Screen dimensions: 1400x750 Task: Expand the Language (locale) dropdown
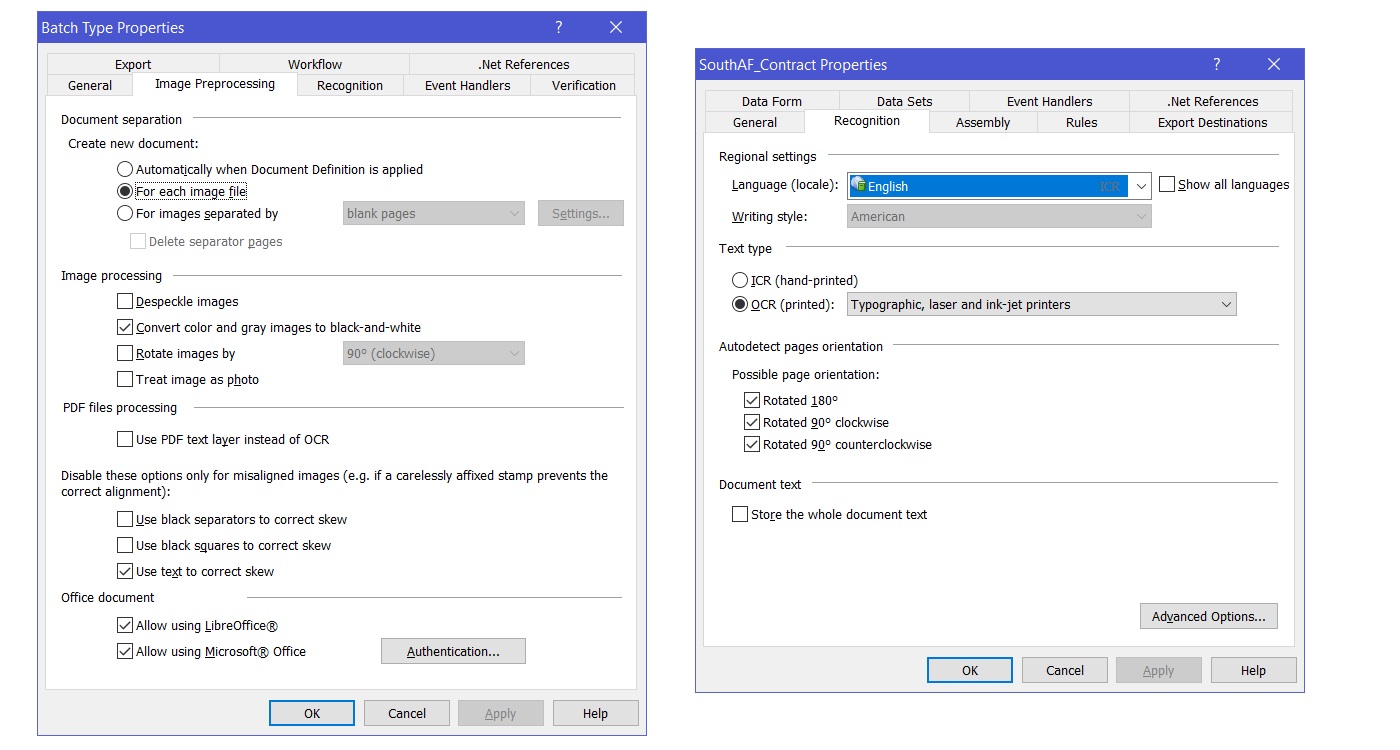[x=1141, y=186]
